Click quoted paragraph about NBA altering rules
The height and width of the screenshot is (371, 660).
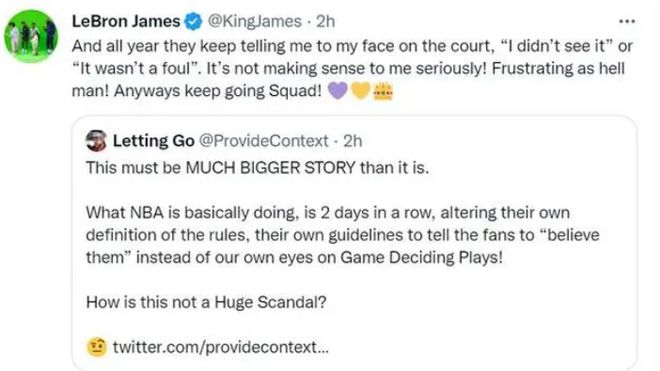click(x=343, y=235)
